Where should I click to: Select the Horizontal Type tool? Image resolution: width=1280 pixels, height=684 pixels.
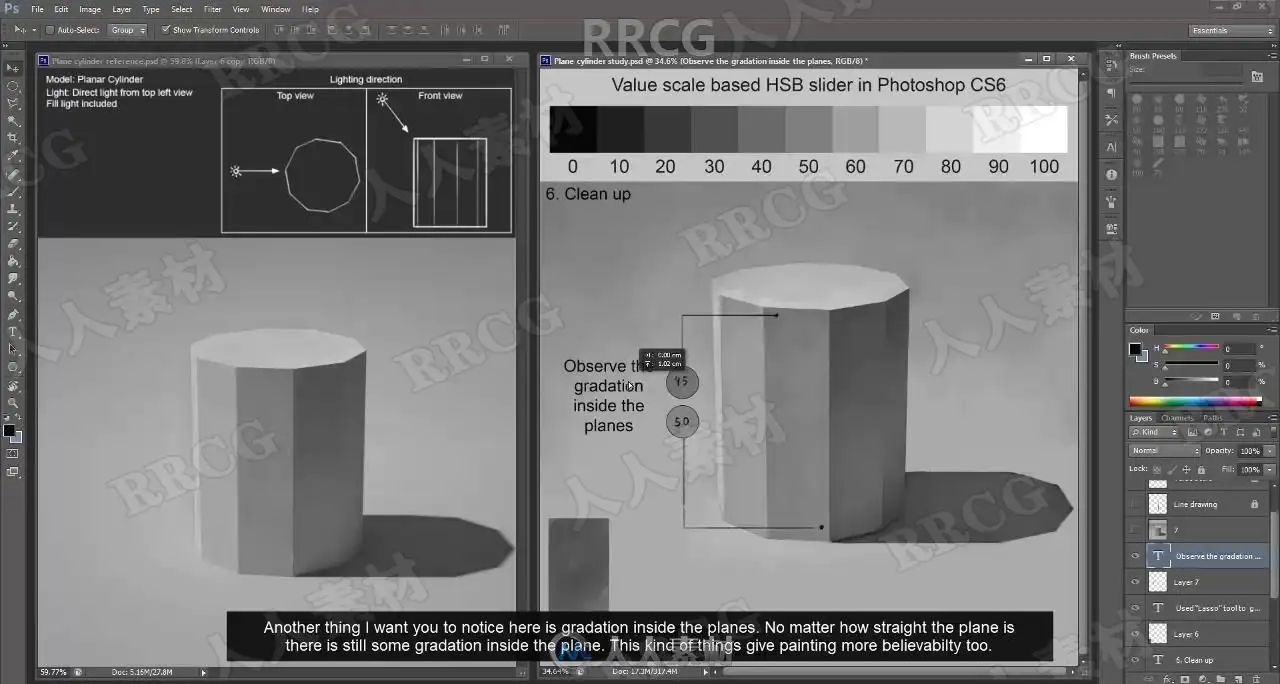pyautogui.click(x=13, y=331)
